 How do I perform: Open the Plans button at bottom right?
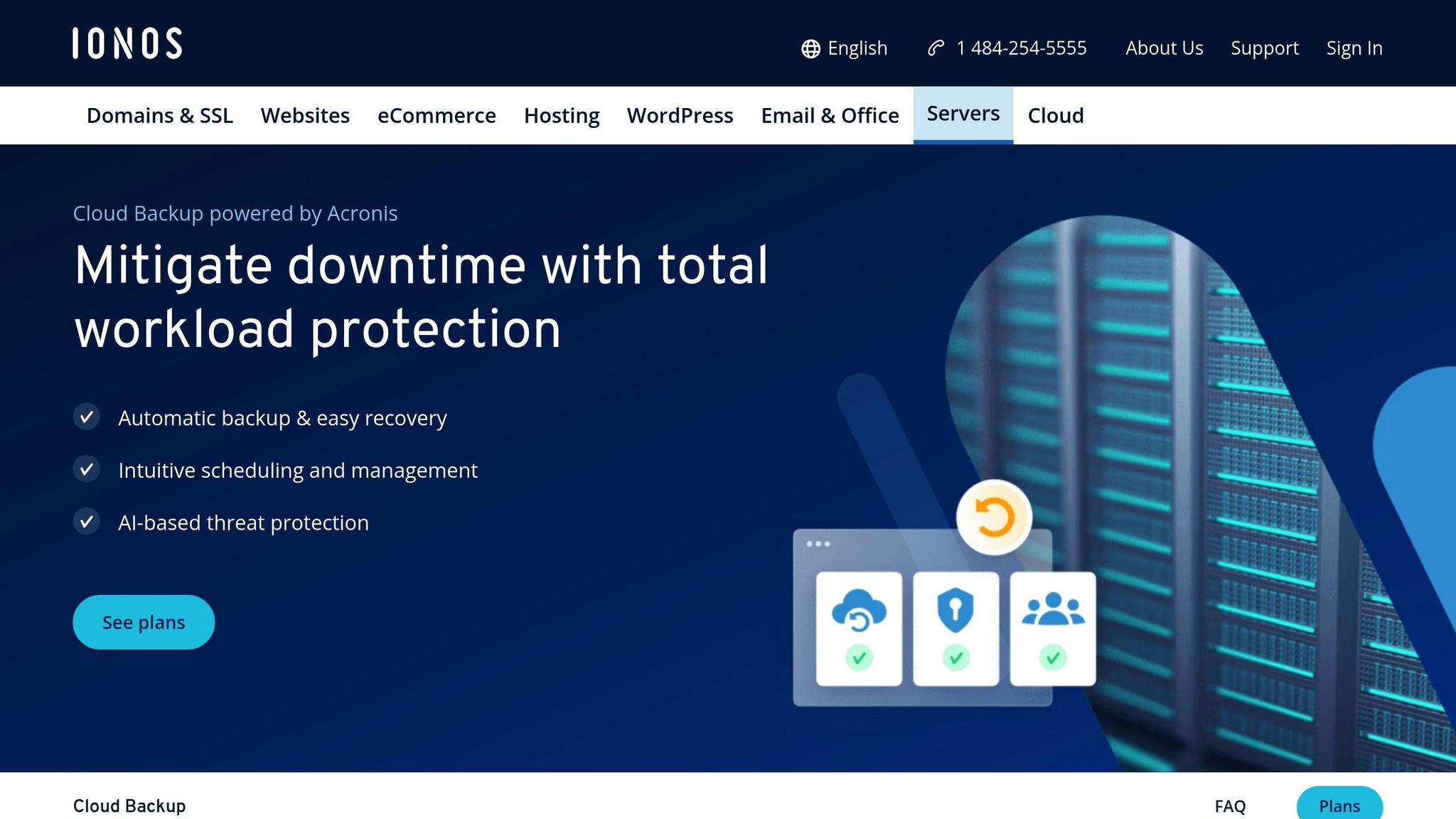tap(1339, 805)
